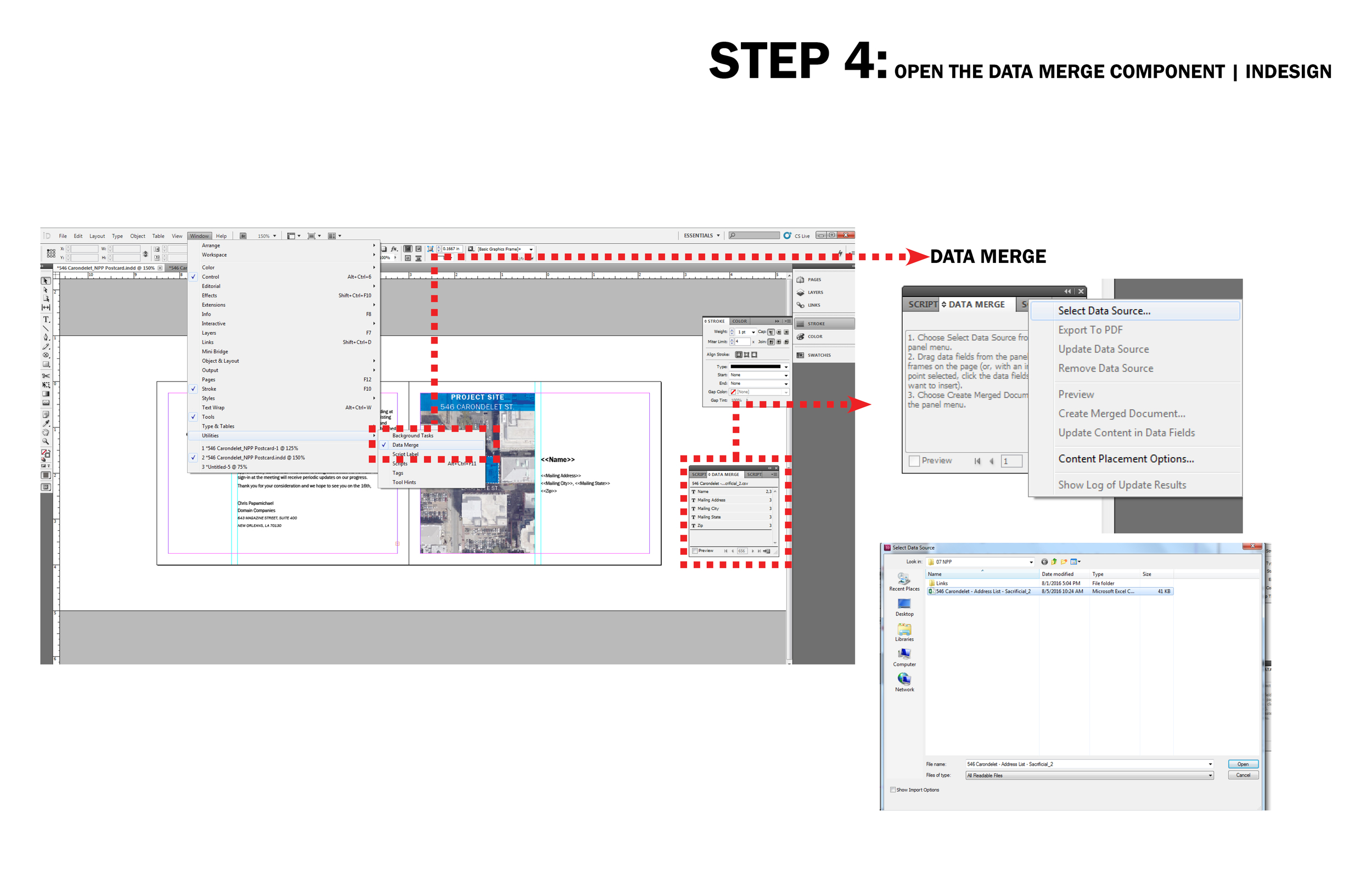The image size is (1372, 888).
Task: Open stroke End dropdown
Action: pyautogui.click(x=759, y=384)
